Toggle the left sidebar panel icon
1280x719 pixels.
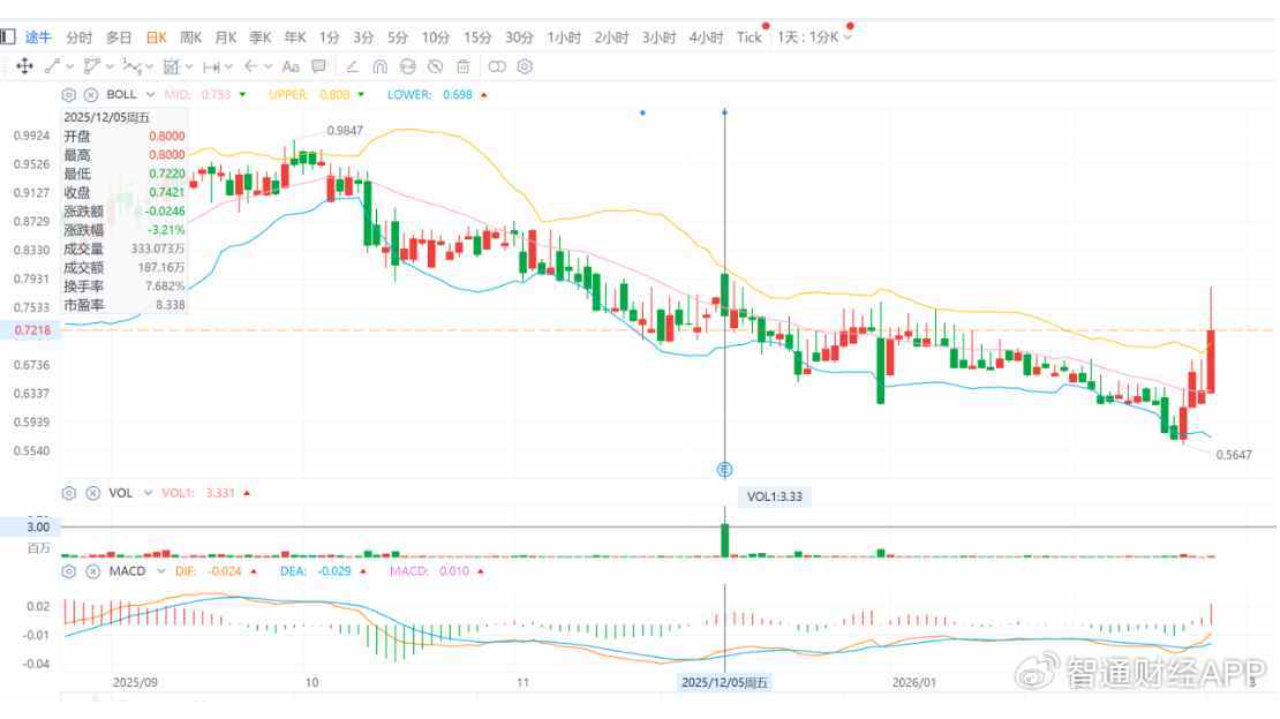[8, 37]
